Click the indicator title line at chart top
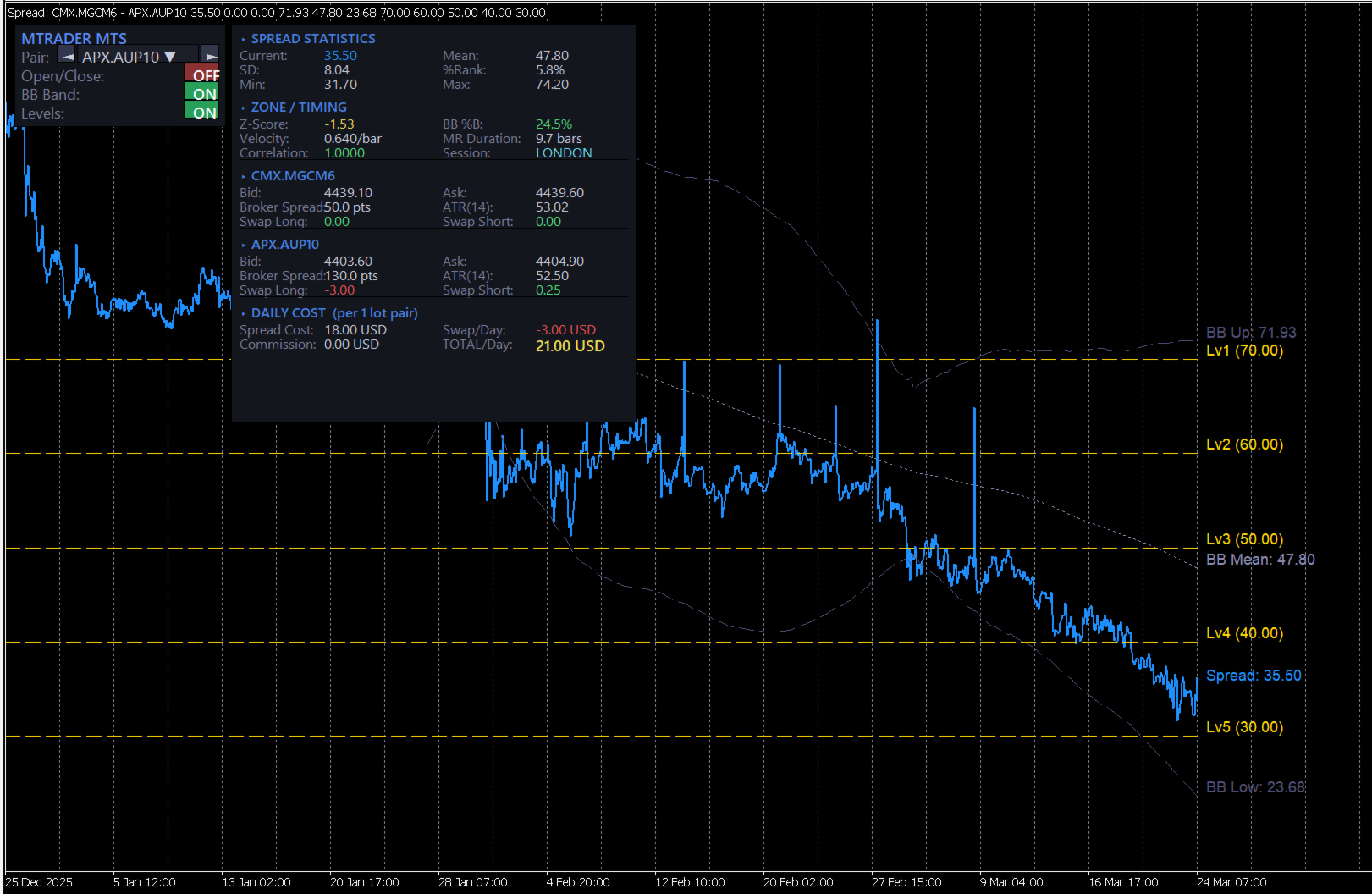The width and height of the screenshot is (1372, 894). tap(277, 13)
